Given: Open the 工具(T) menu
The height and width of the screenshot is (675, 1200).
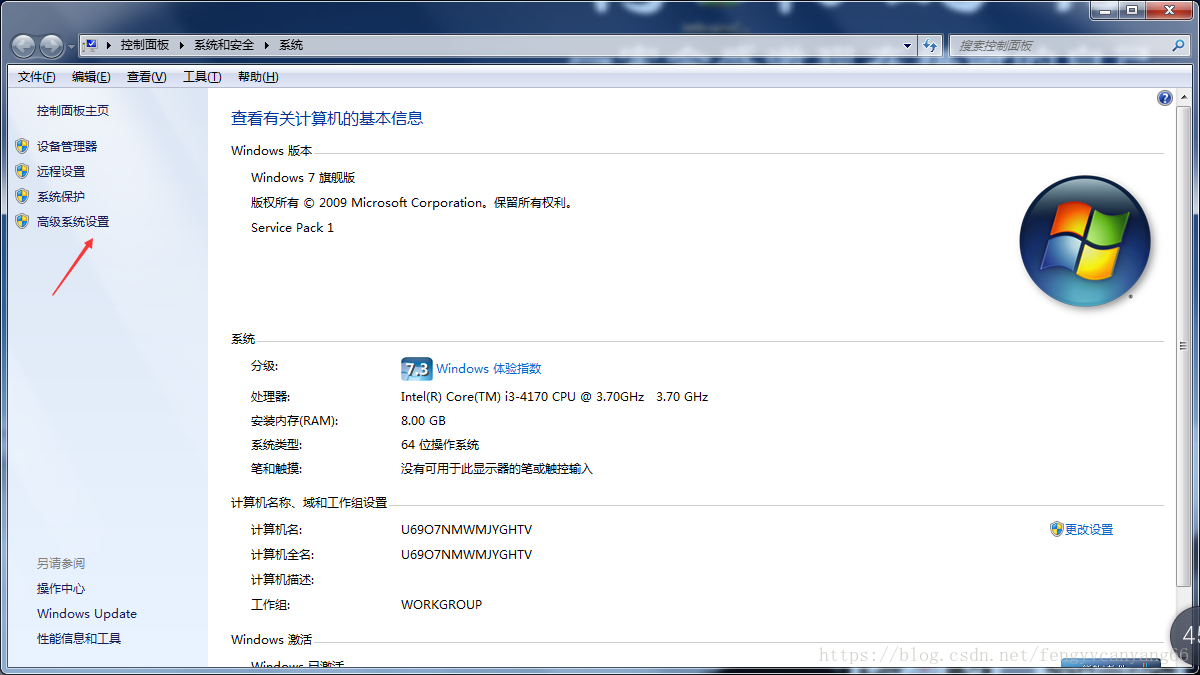Looking at the screenshot, I should 202,77.
